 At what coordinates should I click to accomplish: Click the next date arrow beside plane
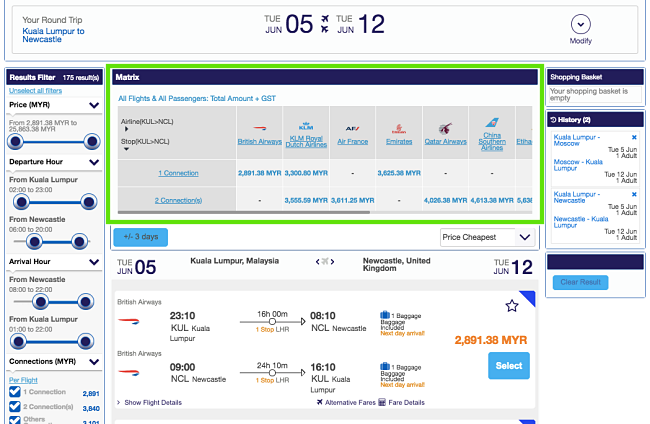[332, 262]
